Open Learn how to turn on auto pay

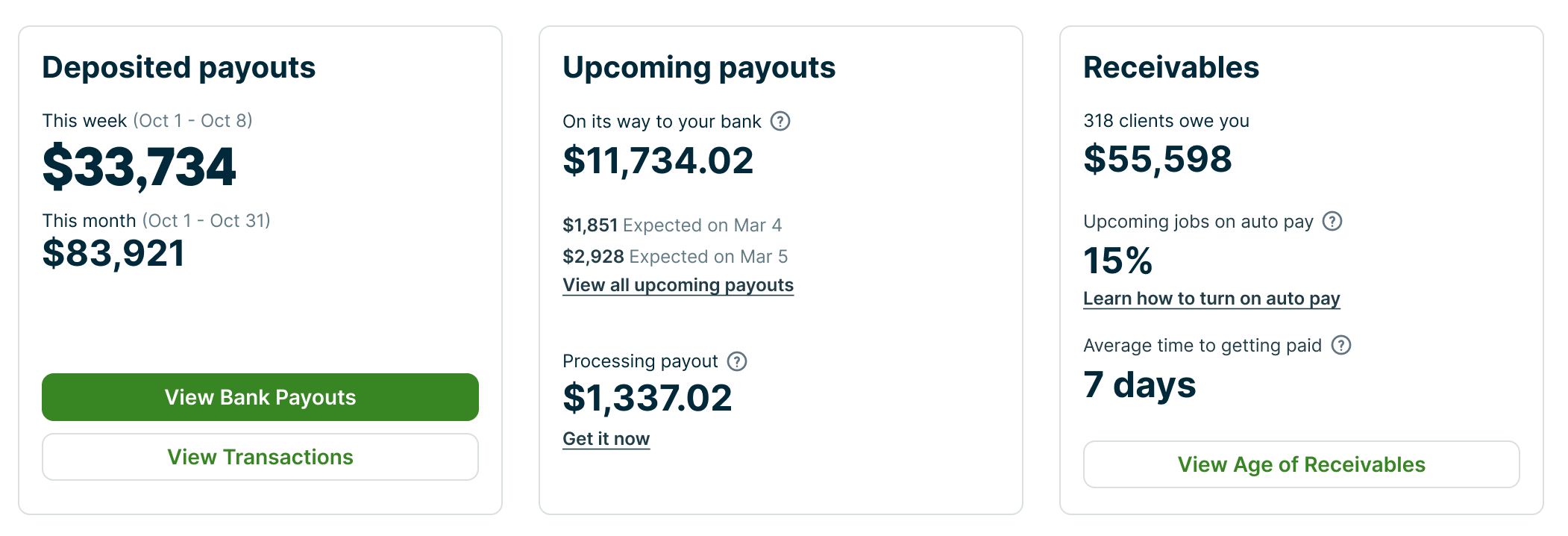tap(1211, 299)
